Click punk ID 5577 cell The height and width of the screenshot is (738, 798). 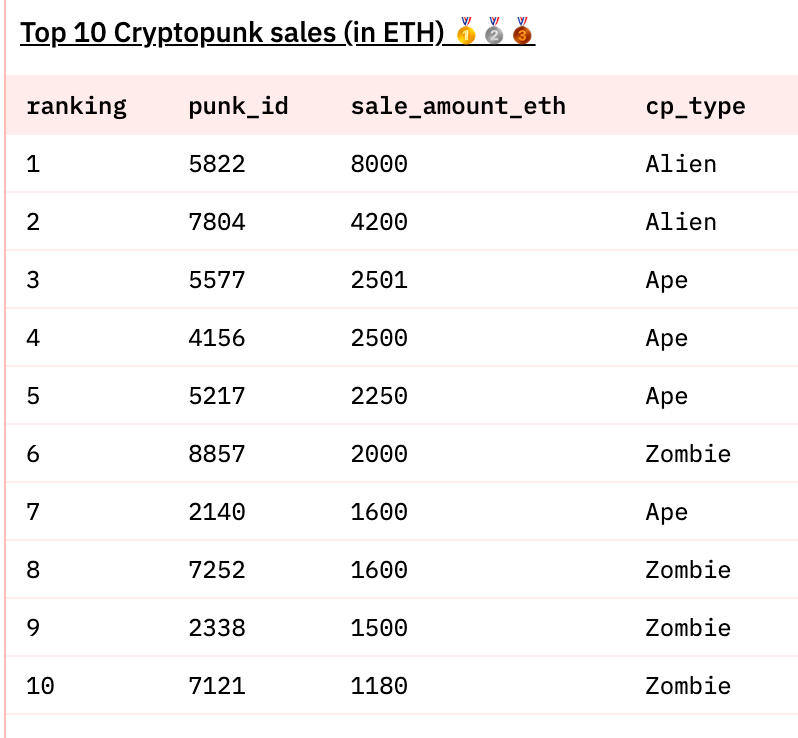pos(216,280)
